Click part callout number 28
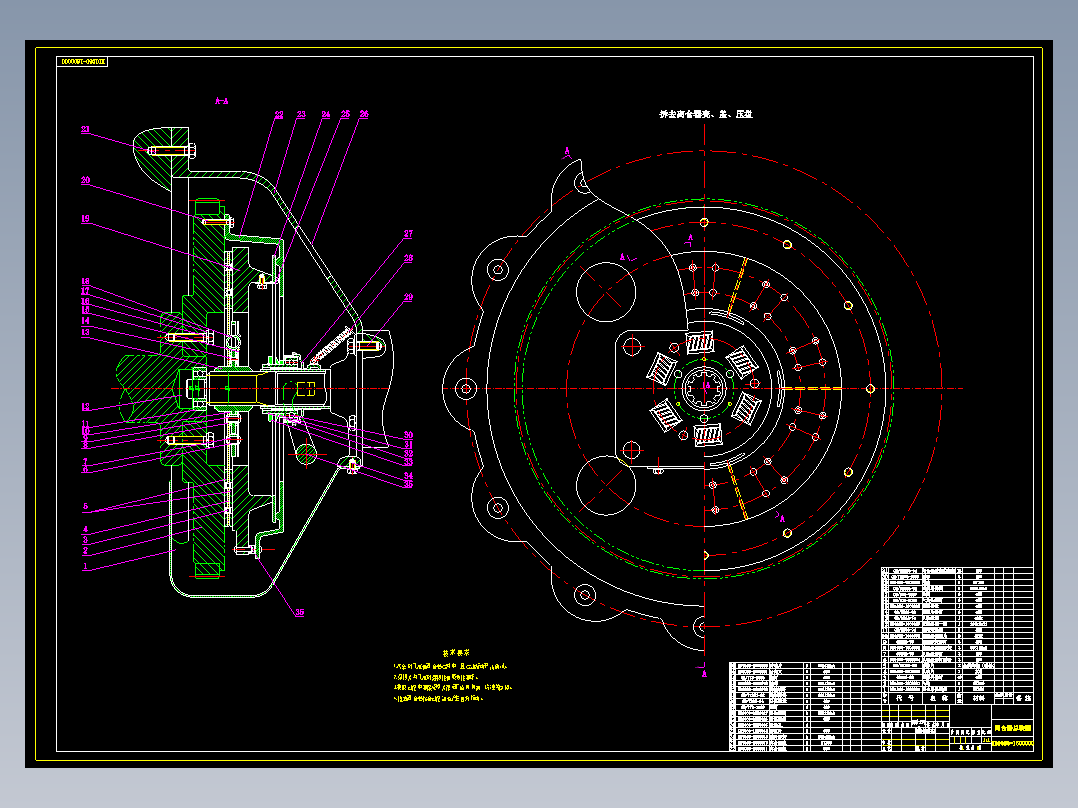 [408, 258]
